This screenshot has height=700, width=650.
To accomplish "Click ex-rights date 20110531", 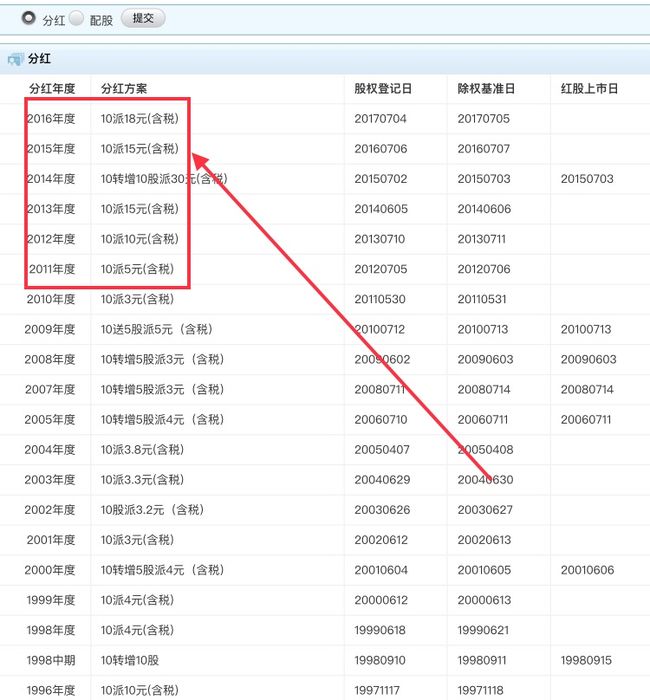I will pos(482,299).
